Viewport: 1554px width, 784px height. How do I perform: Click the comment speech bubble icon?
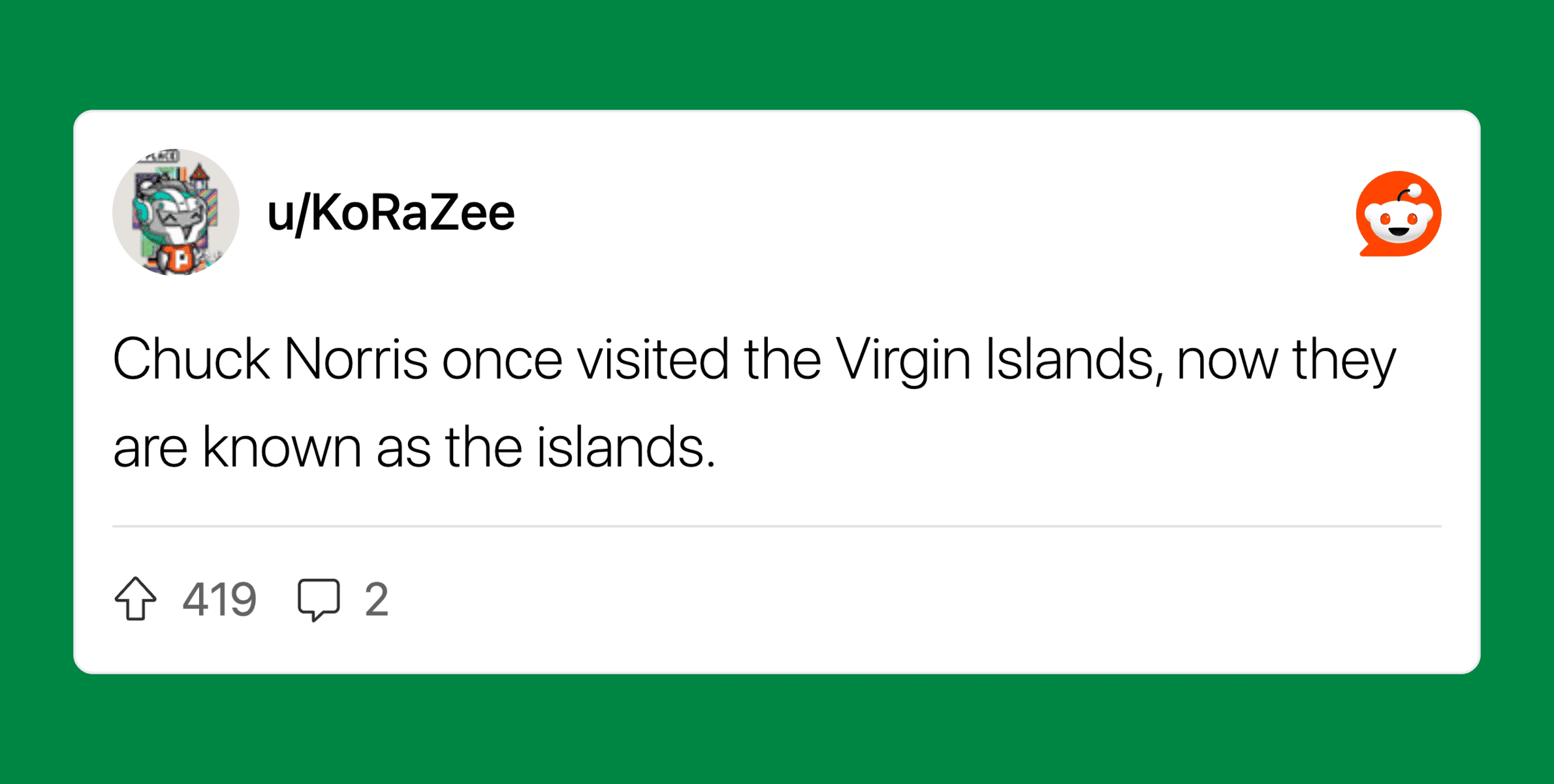point(319,599)
